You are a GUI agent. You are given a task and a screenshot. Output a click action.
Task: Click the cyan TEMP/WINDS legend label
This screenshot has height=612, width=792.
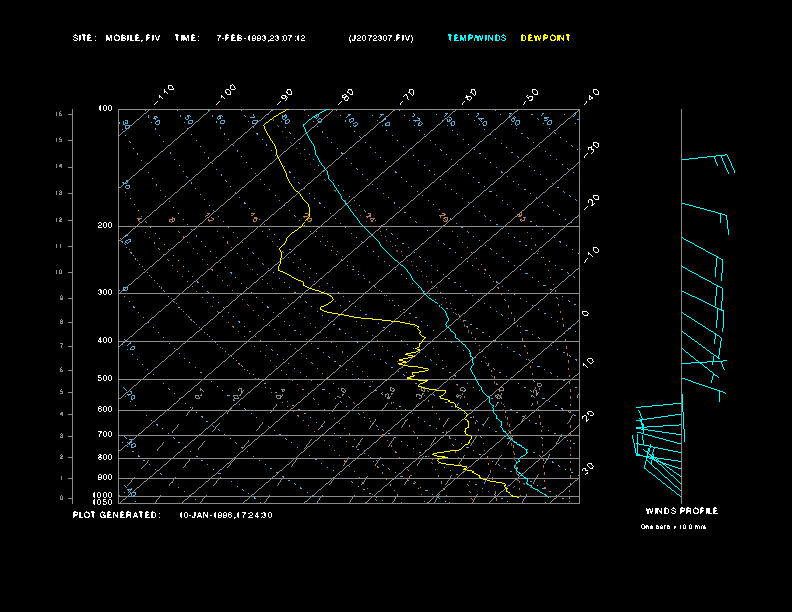pos(477,38)
